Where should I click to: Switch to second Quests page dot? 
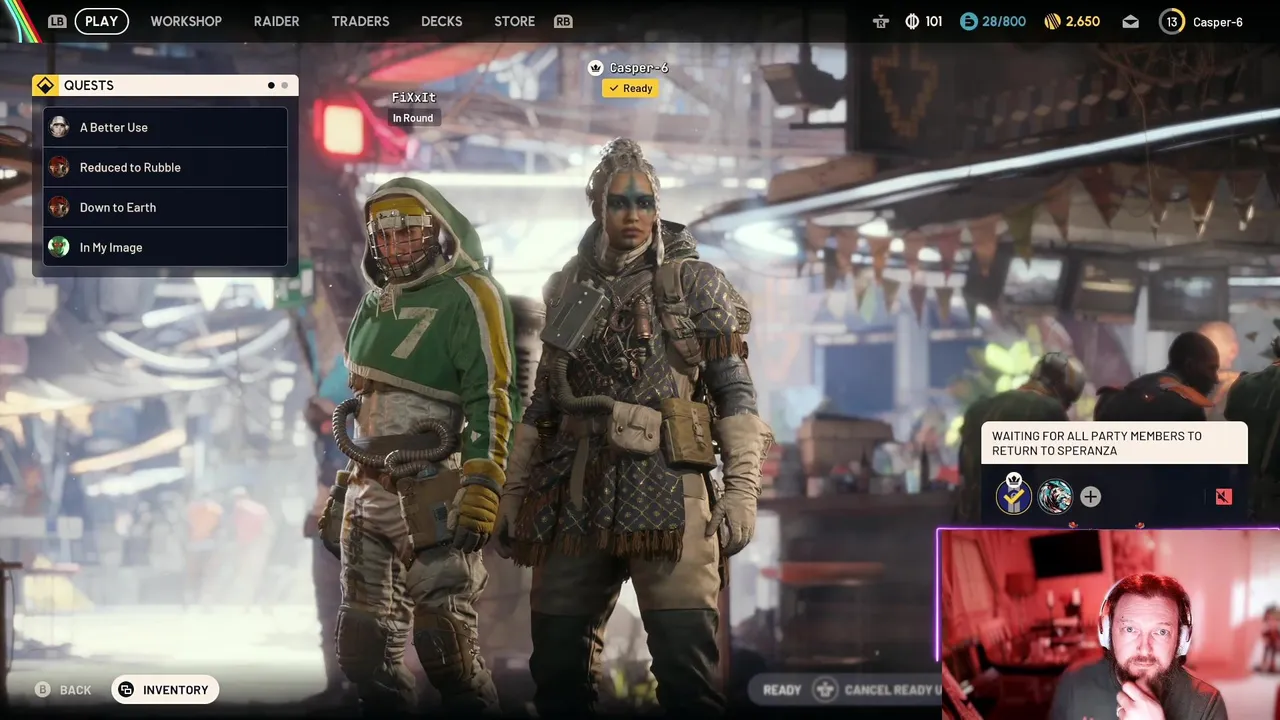284,85
